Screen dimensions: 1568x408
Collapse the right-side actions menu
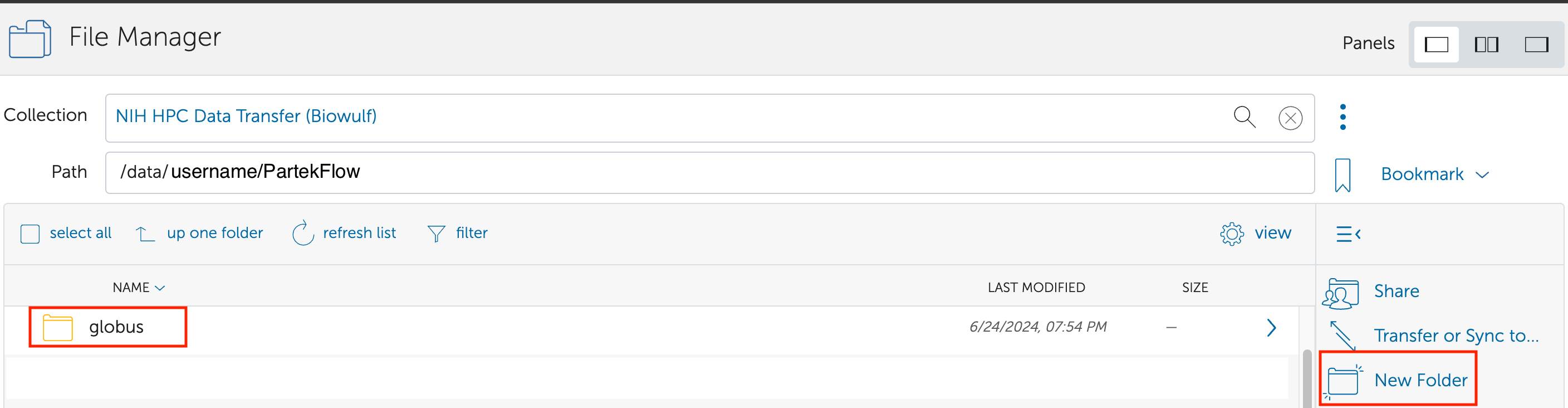tap(1348, 234)
